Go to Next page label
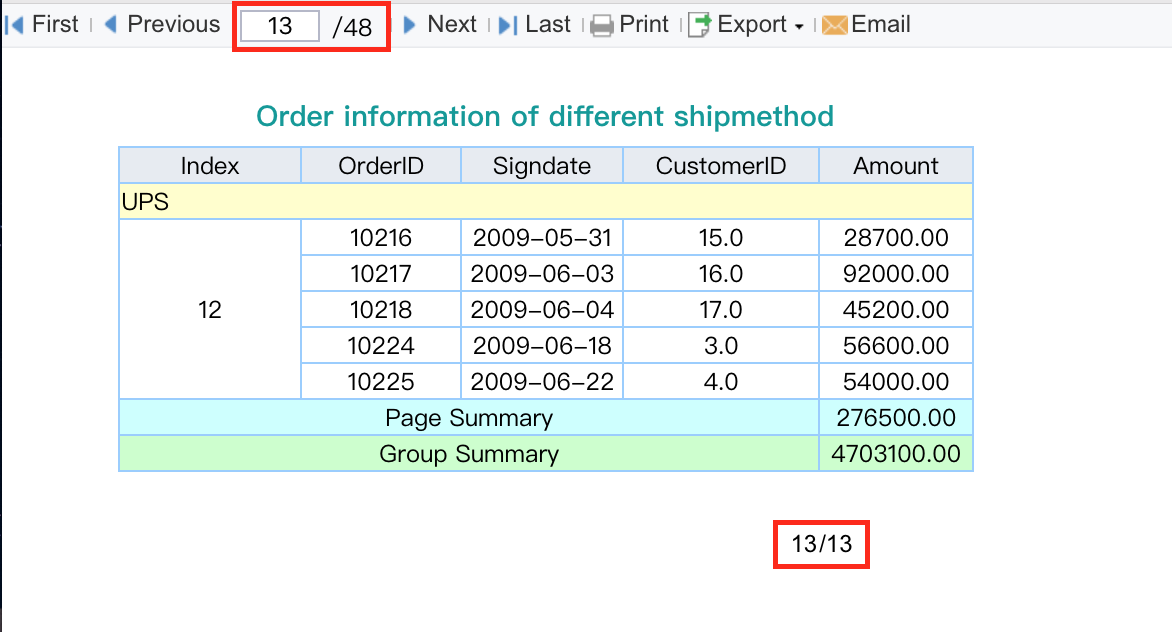Screen dimensions: 1172x632 coord(451,24)
